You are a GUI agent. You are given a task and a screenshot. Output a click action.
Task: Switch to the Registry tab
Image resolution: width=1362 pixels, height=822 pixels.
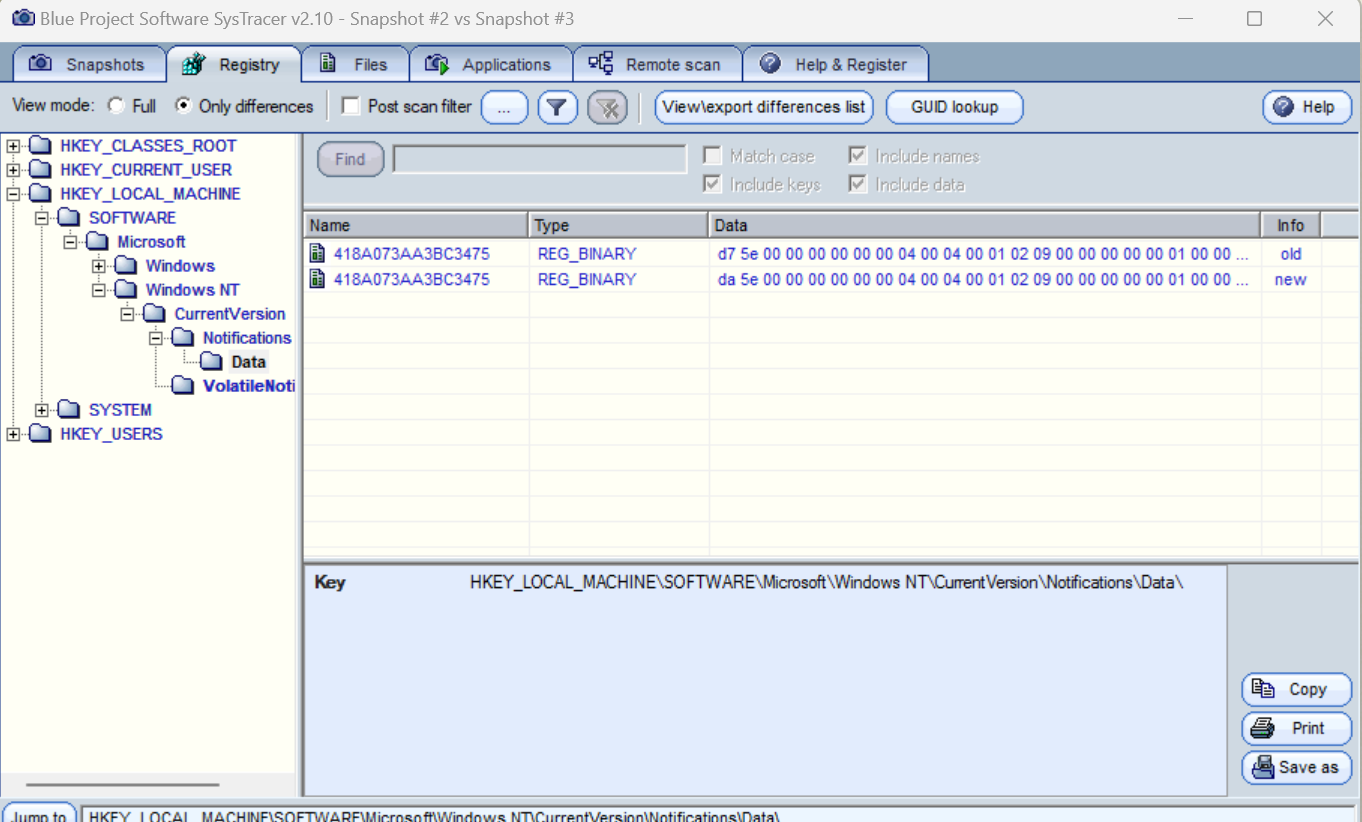click(x=233, y=64)
